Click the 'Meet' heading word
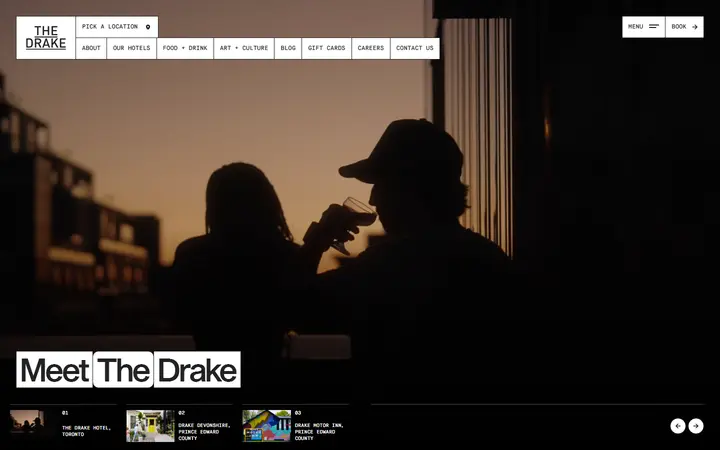Screen dimensions: 720x450 (55, 370)
